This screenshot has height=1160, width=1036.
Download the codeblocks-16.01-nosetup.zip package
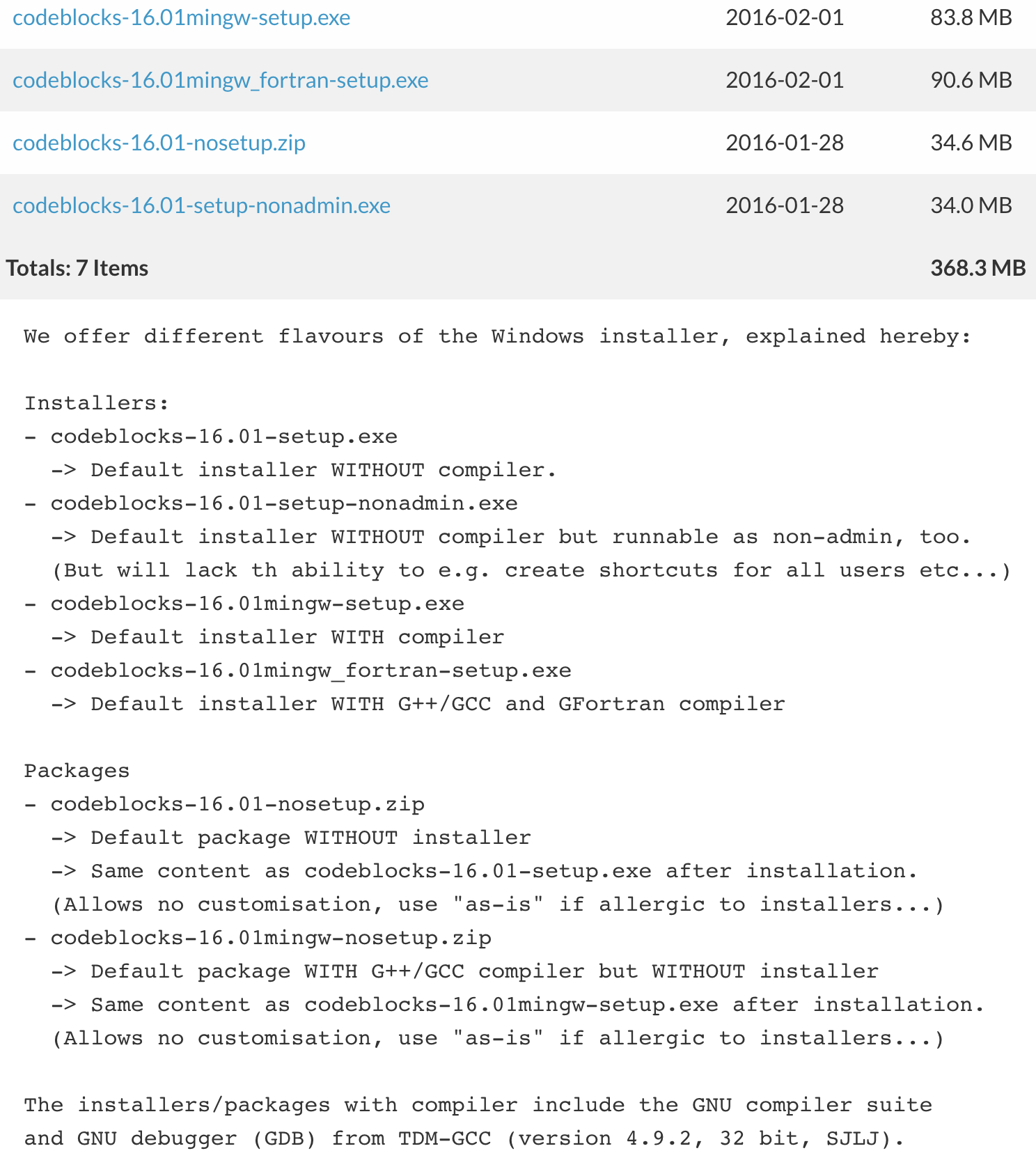(x=159, y=143)
